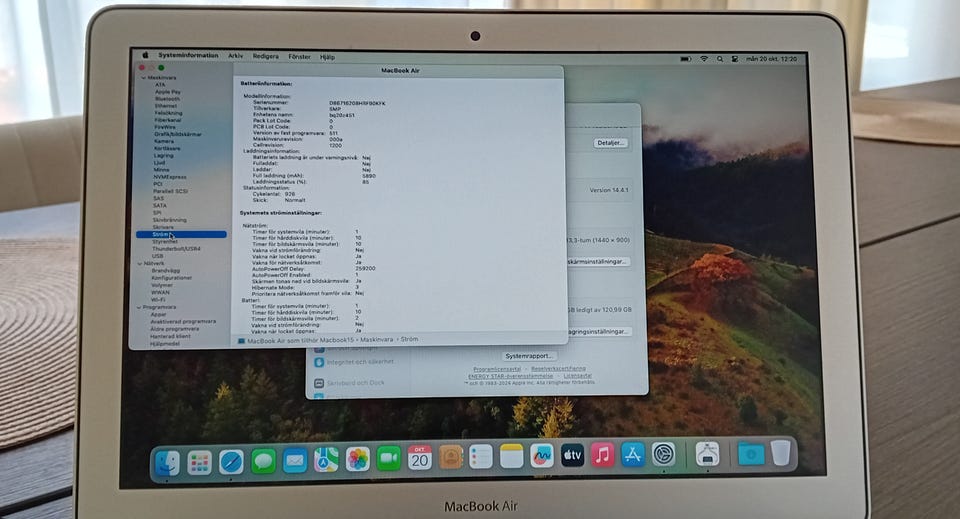The height and width of the screenshot is (519, 960).
Task: Open the Music app in Dock
Action: [602, 455]
